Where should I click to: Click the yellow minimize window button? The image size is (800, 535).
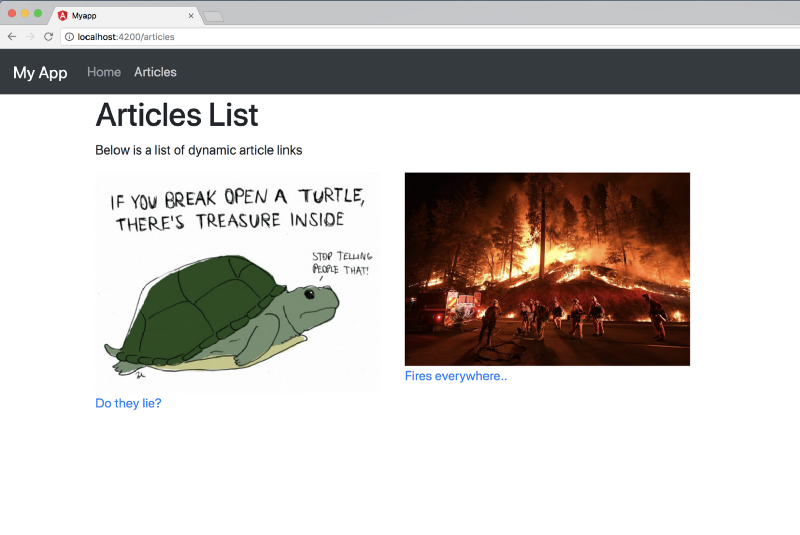tap(24, 13)
